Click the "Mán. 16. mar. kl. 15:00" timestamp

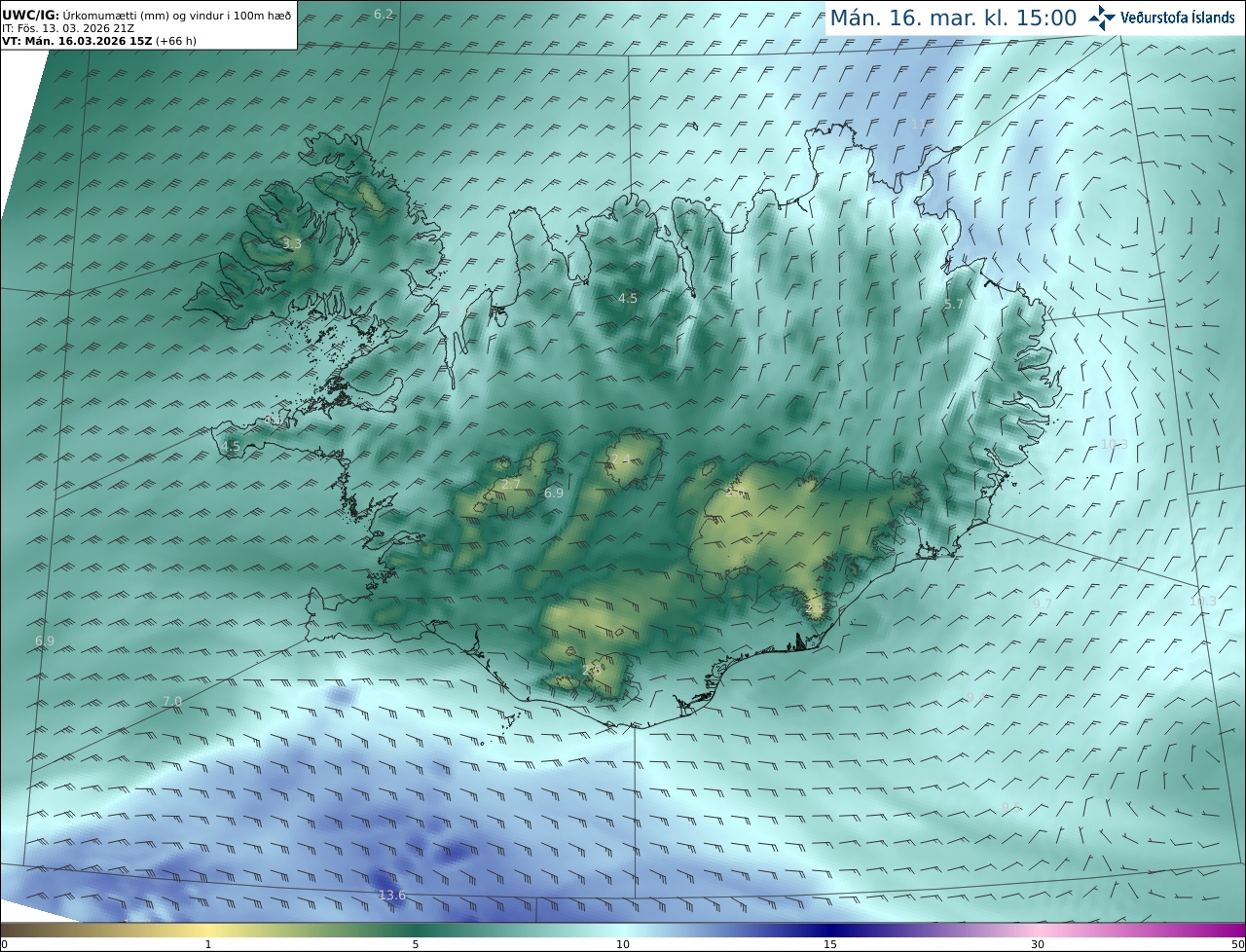click(x=953, y=18)
